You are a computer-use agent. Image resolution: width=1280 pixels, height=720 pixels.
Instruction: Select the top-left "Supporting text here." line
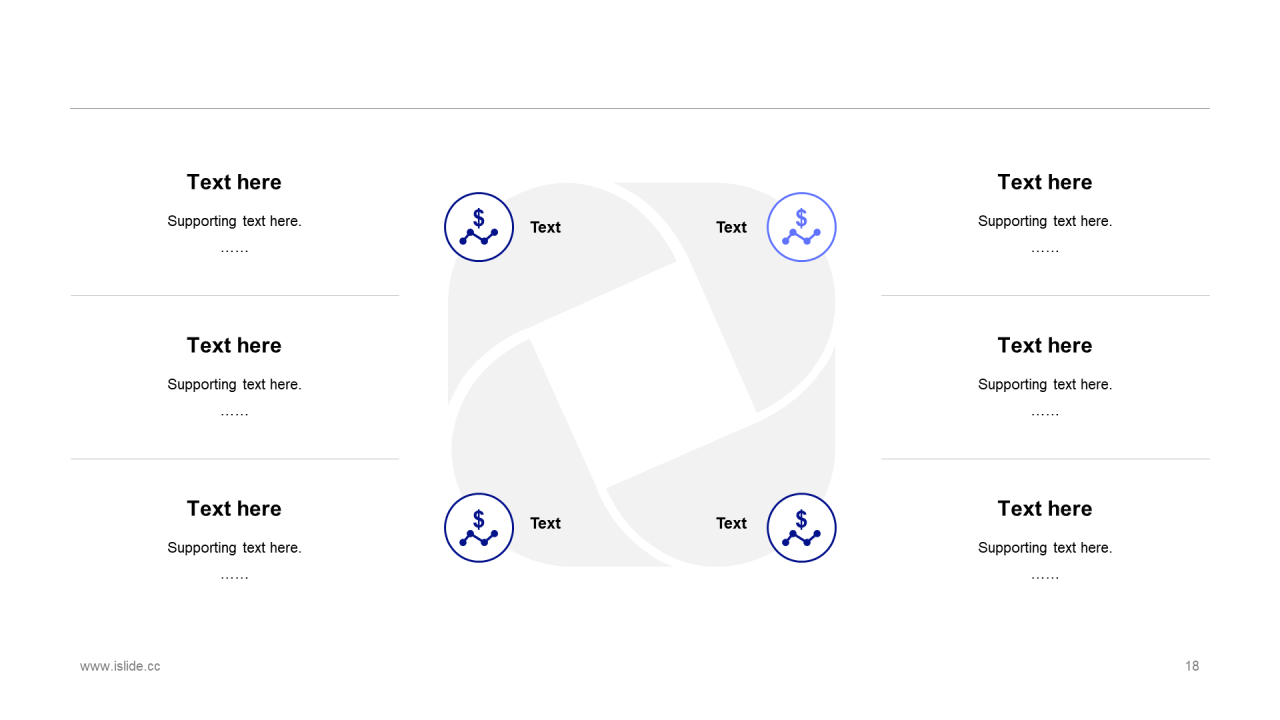coord(234,221)
